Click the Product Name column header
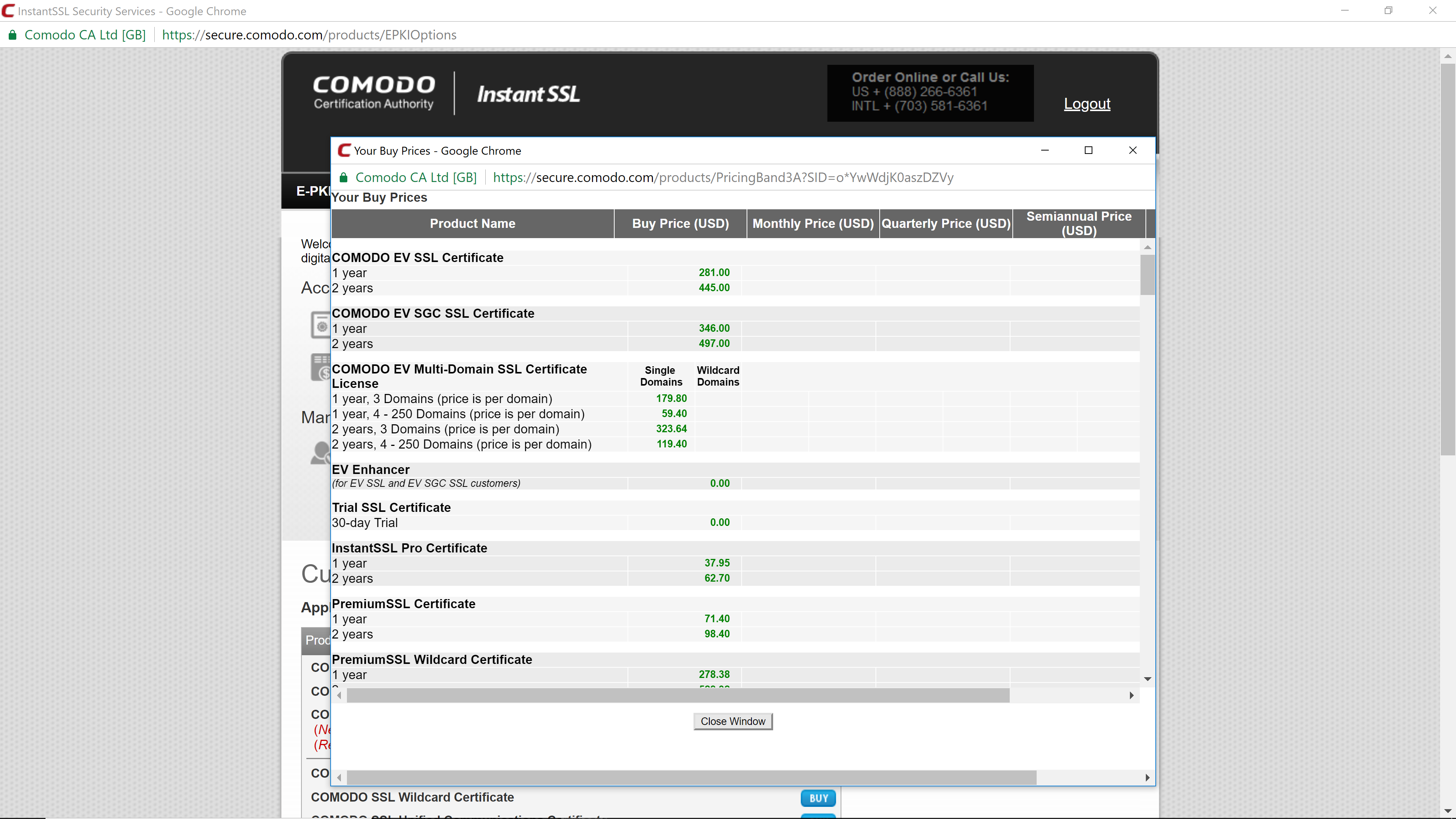1456x819 pixels. (x=472, y=224)
